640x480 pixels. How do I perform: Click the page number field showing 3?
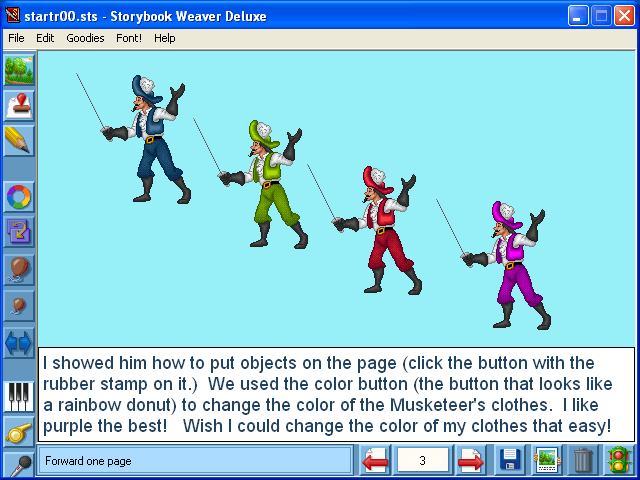(423, 461)
